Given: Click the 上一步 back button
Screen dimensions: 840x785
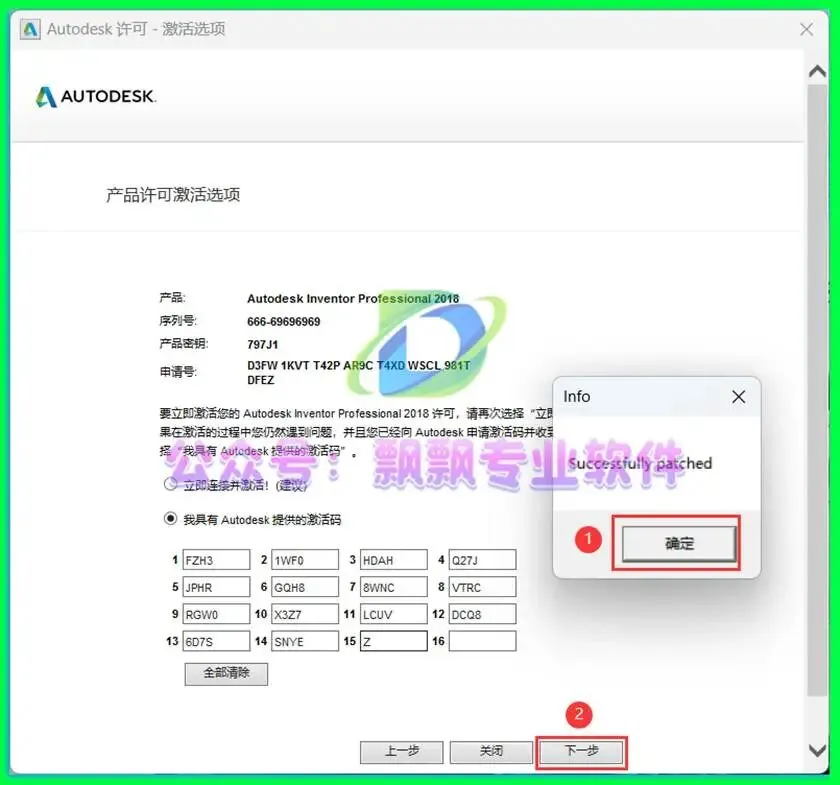Looking at the screenshot, I should [x=402, y=752].
